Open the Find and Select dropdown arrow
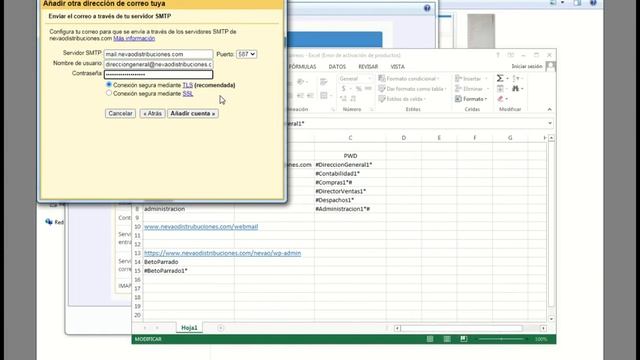Screen dimensions: 640x360 [x=522, y=89]
